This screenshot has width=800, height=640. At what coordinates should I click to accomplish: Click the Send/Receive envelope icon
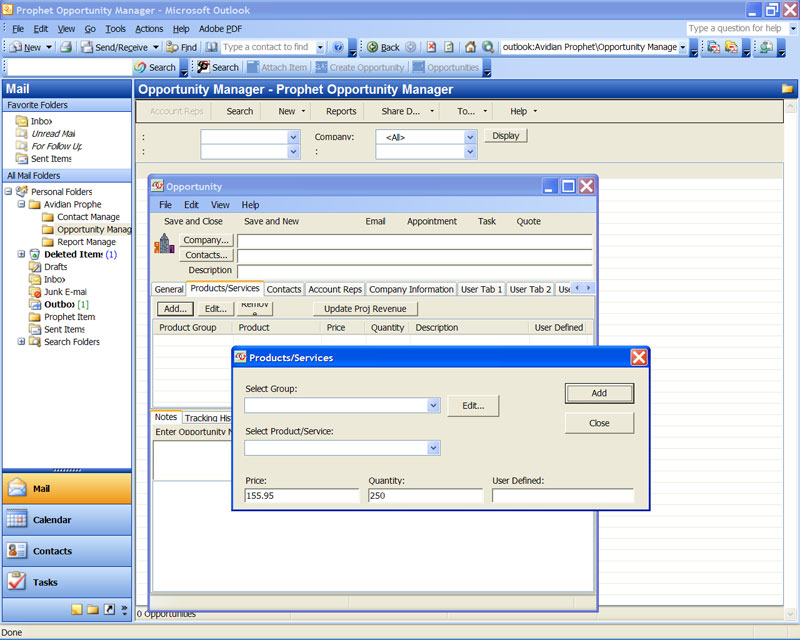tap(87, 47)
